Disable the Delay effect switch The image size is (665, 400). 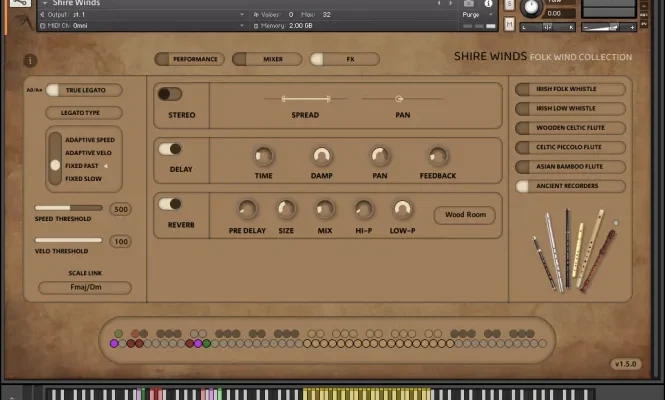click(x=170, y=149)
